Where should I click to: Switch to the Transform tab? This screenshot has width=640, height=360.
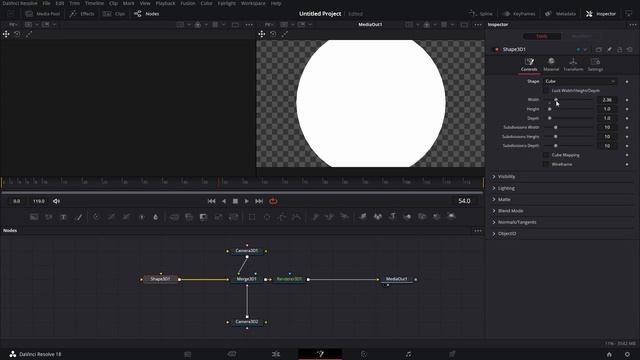tap(573, 64)
